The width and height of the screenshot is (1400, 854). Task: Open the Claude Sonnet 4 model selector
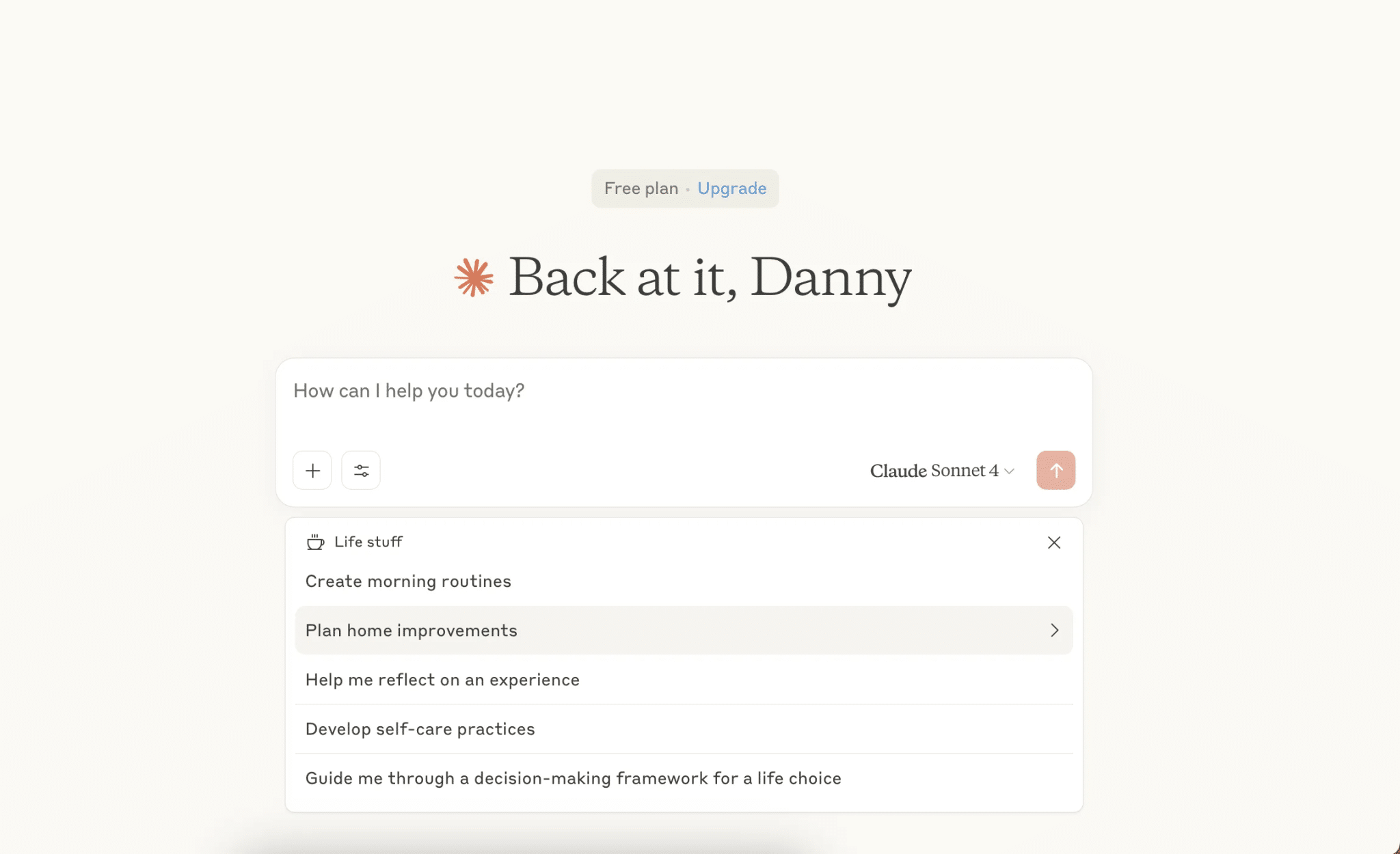click(x=934, y=471)
